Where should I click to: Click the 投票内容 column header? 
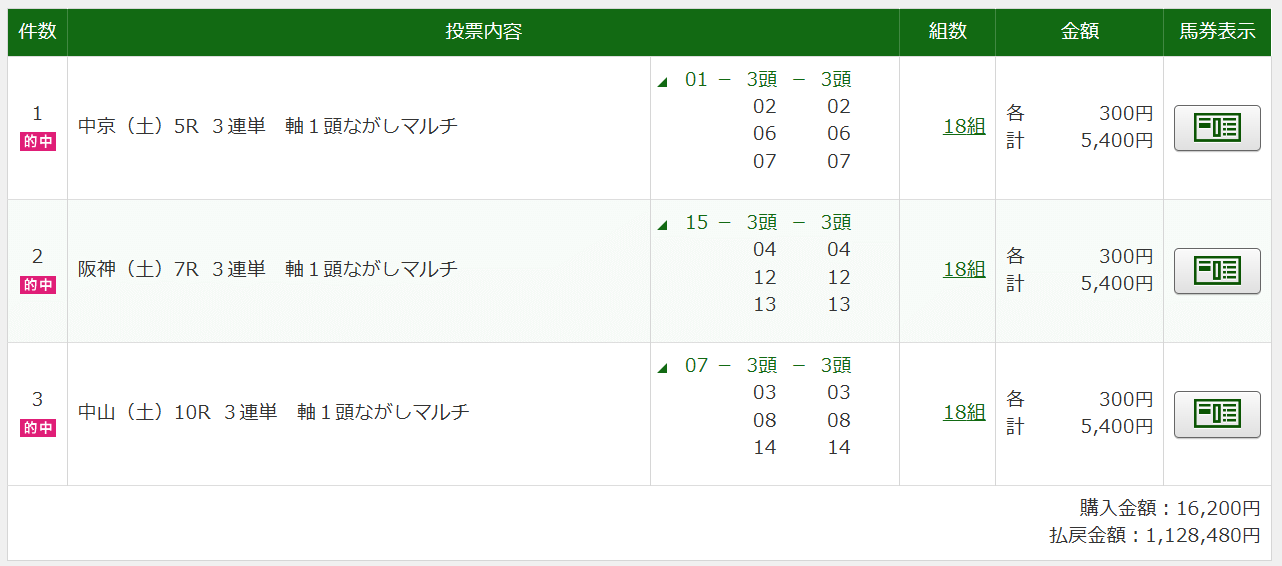coord(483,32)
